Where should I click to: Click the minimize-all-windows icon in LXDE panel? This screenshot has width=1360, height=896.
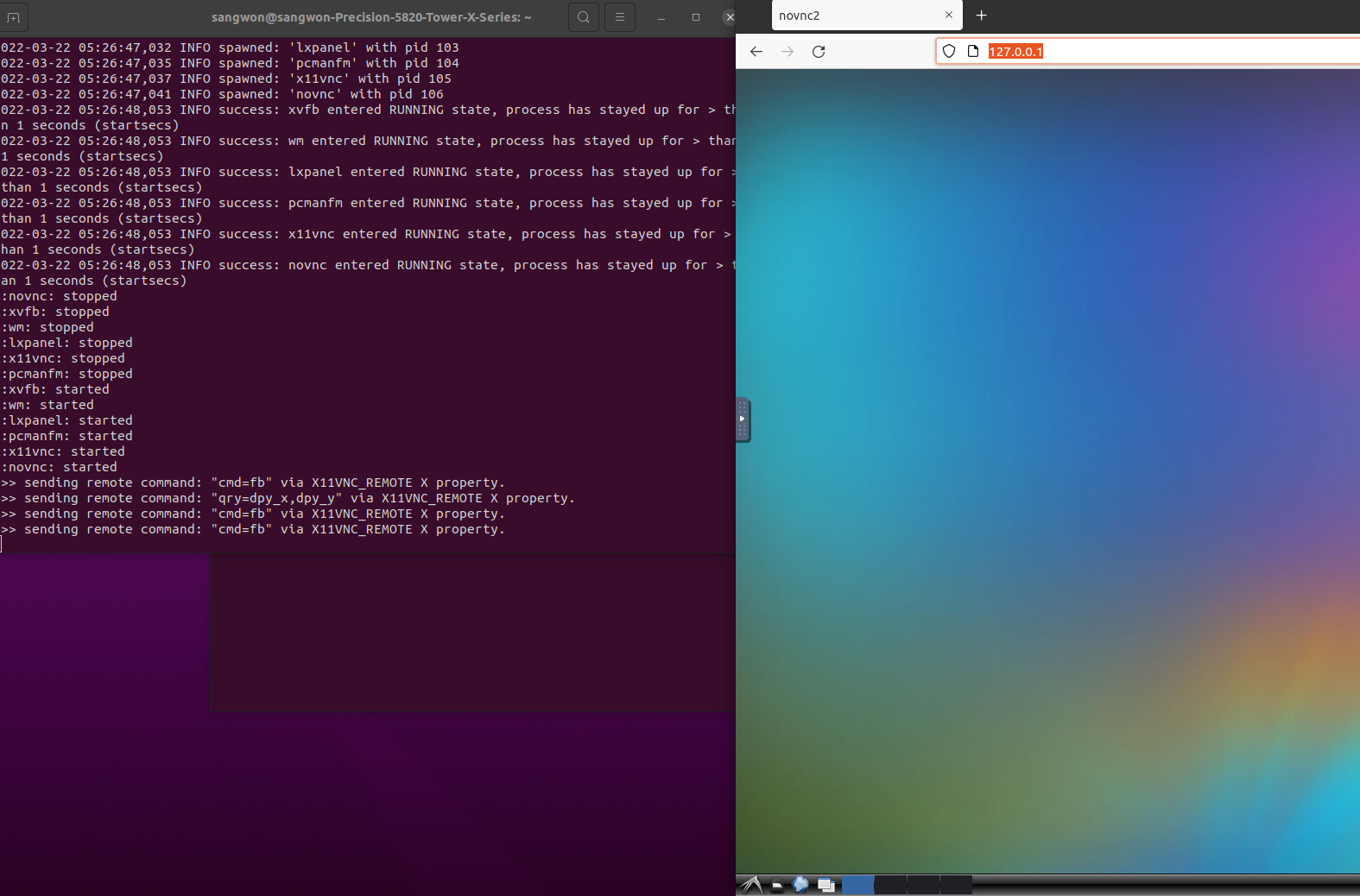[826, 885]
